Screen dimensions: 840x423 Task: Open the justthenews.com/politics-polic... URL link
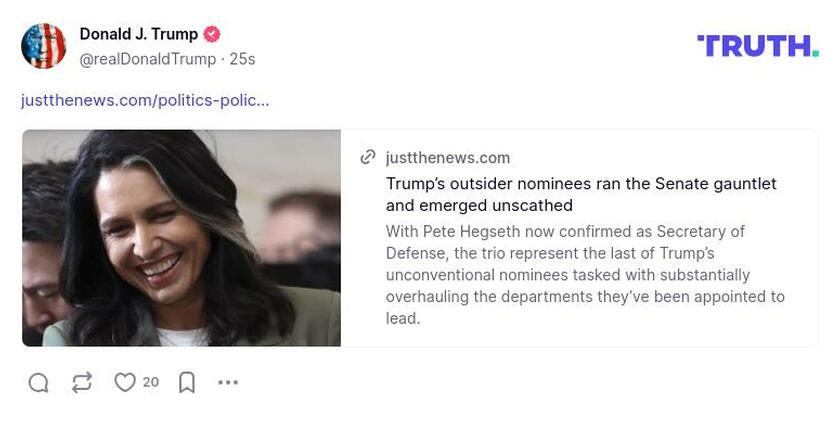(145, 100)
